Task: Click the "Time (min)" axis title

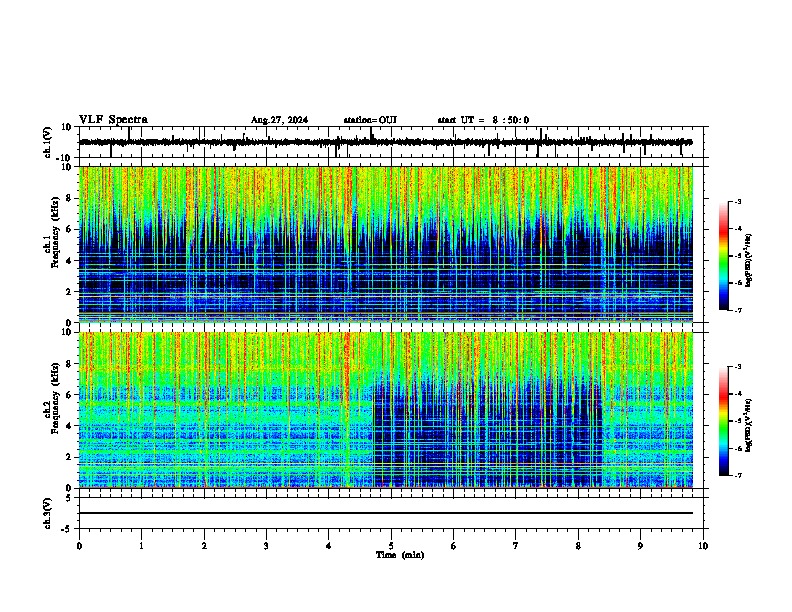Action: (400, 555)
